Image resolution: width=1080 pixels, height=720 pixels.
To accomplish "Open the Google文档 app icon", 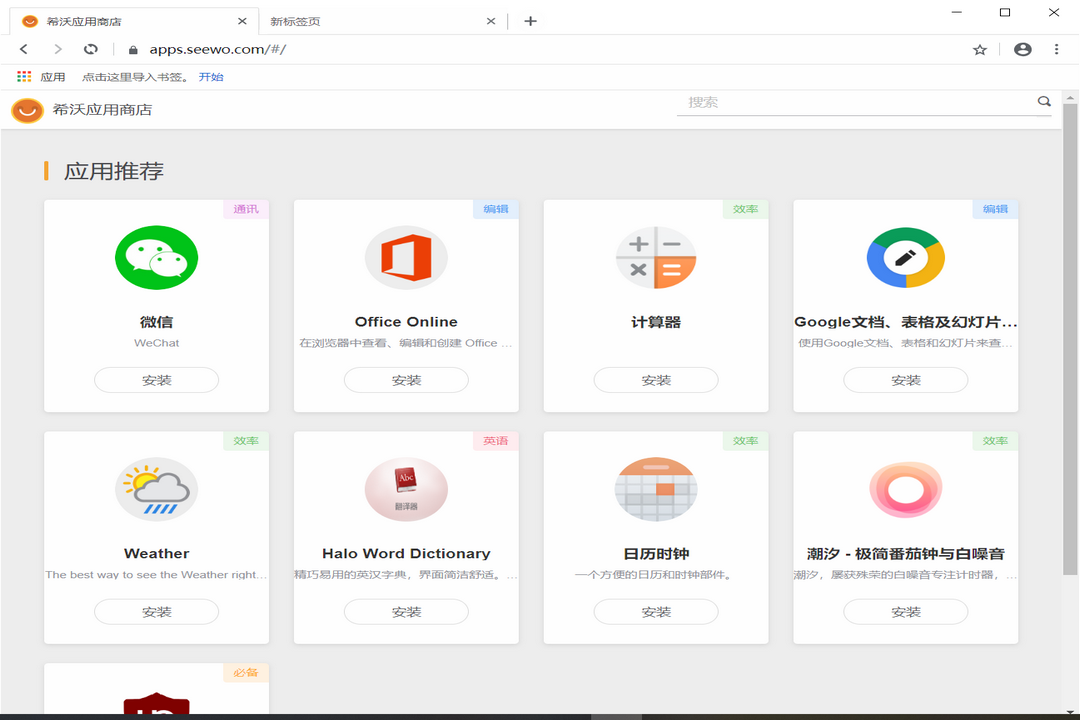I will click(905, 257).
